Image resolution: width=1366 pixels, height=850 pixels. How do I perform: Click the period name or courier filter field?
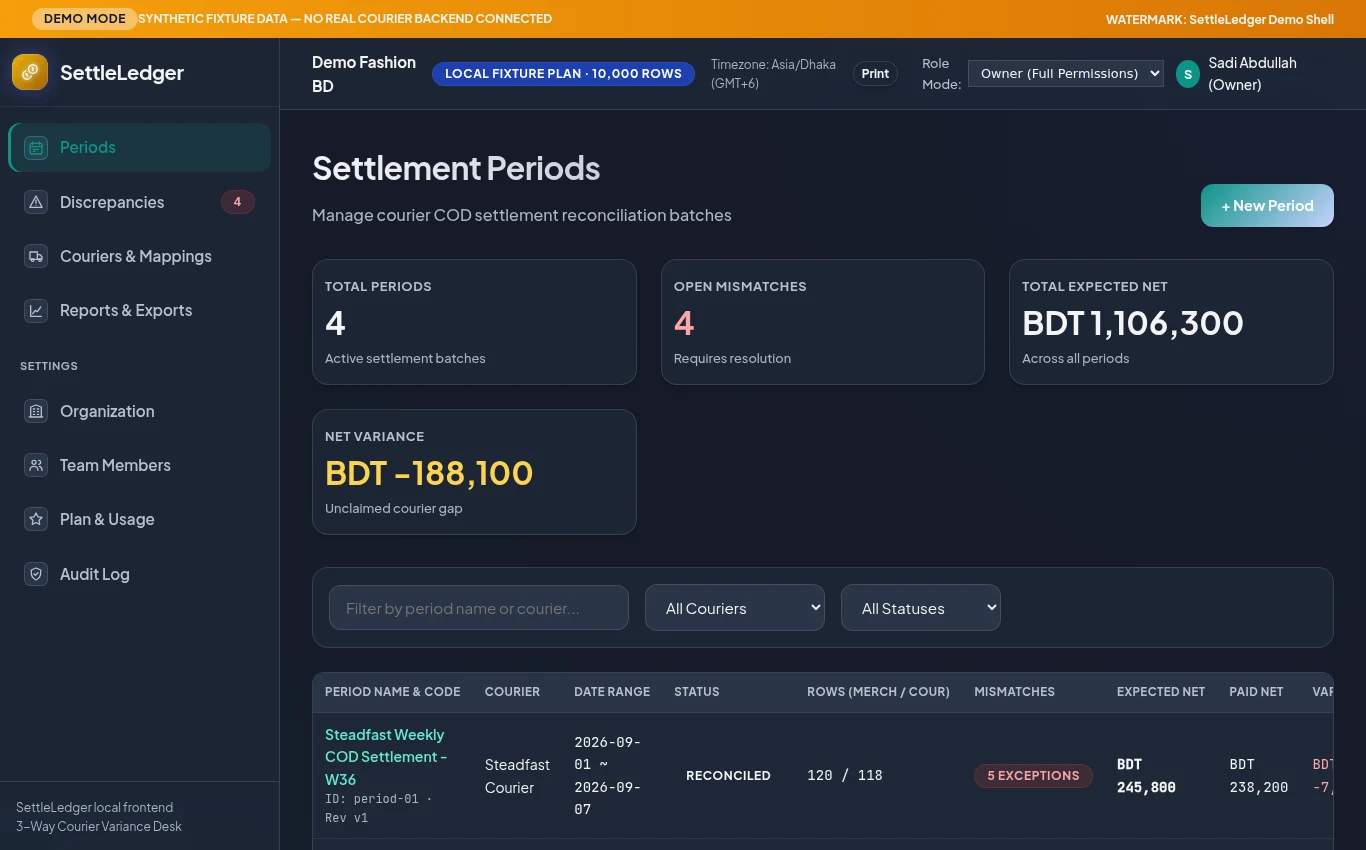tap(479, 608)
